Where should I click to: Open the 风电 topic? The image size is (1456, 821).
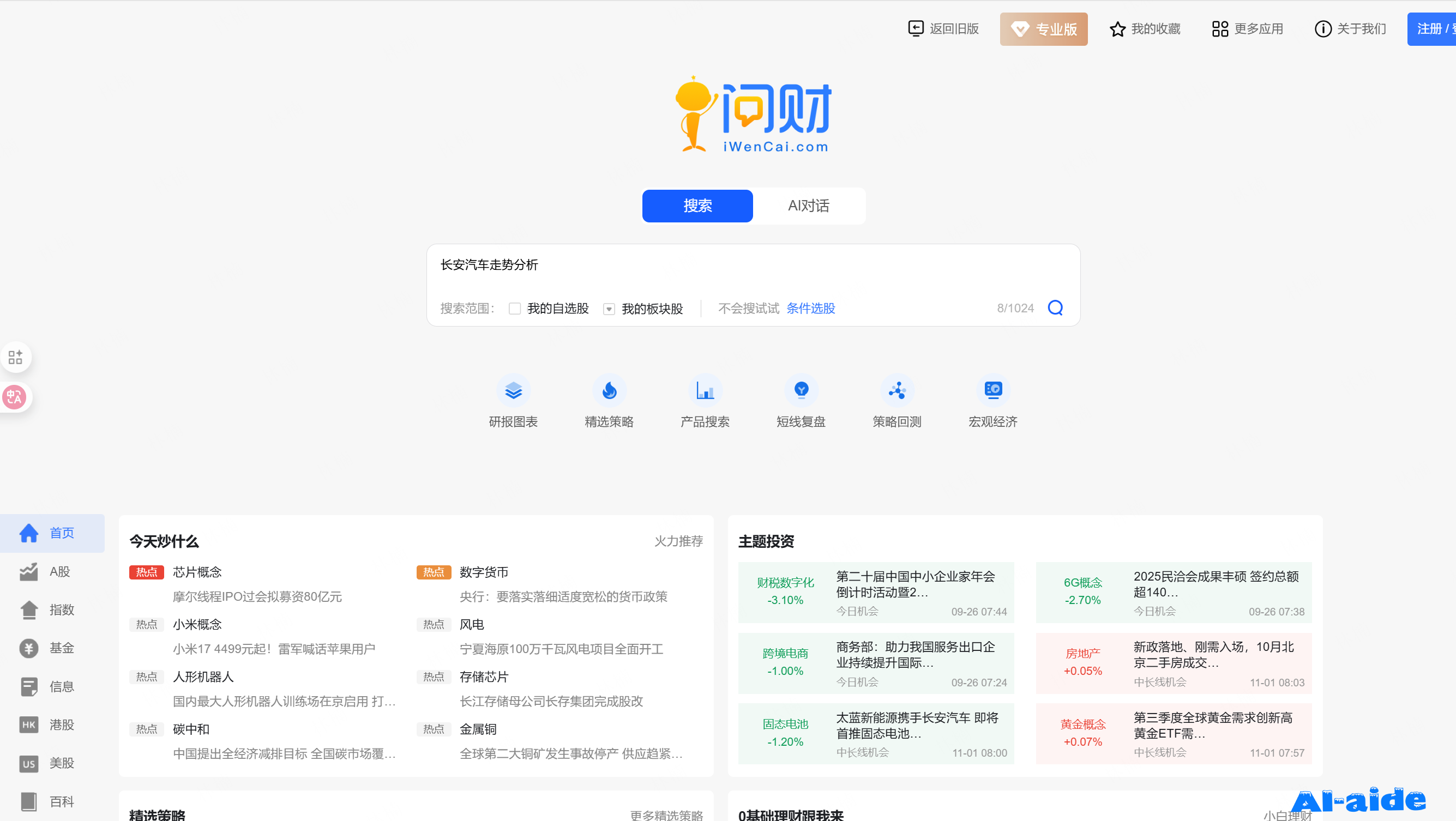point(472,624)
